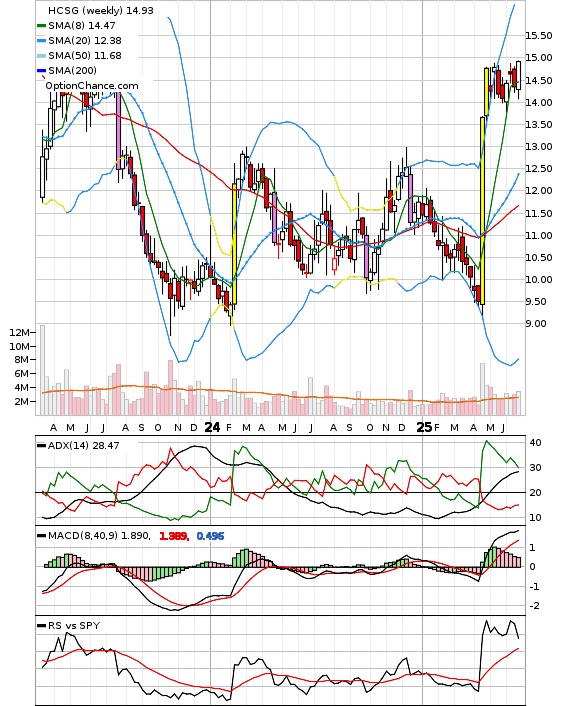The height and width of the screenshot is (706, 566).
Task: Click the 40 tick on the ADX axis
Action: [535, 443]
